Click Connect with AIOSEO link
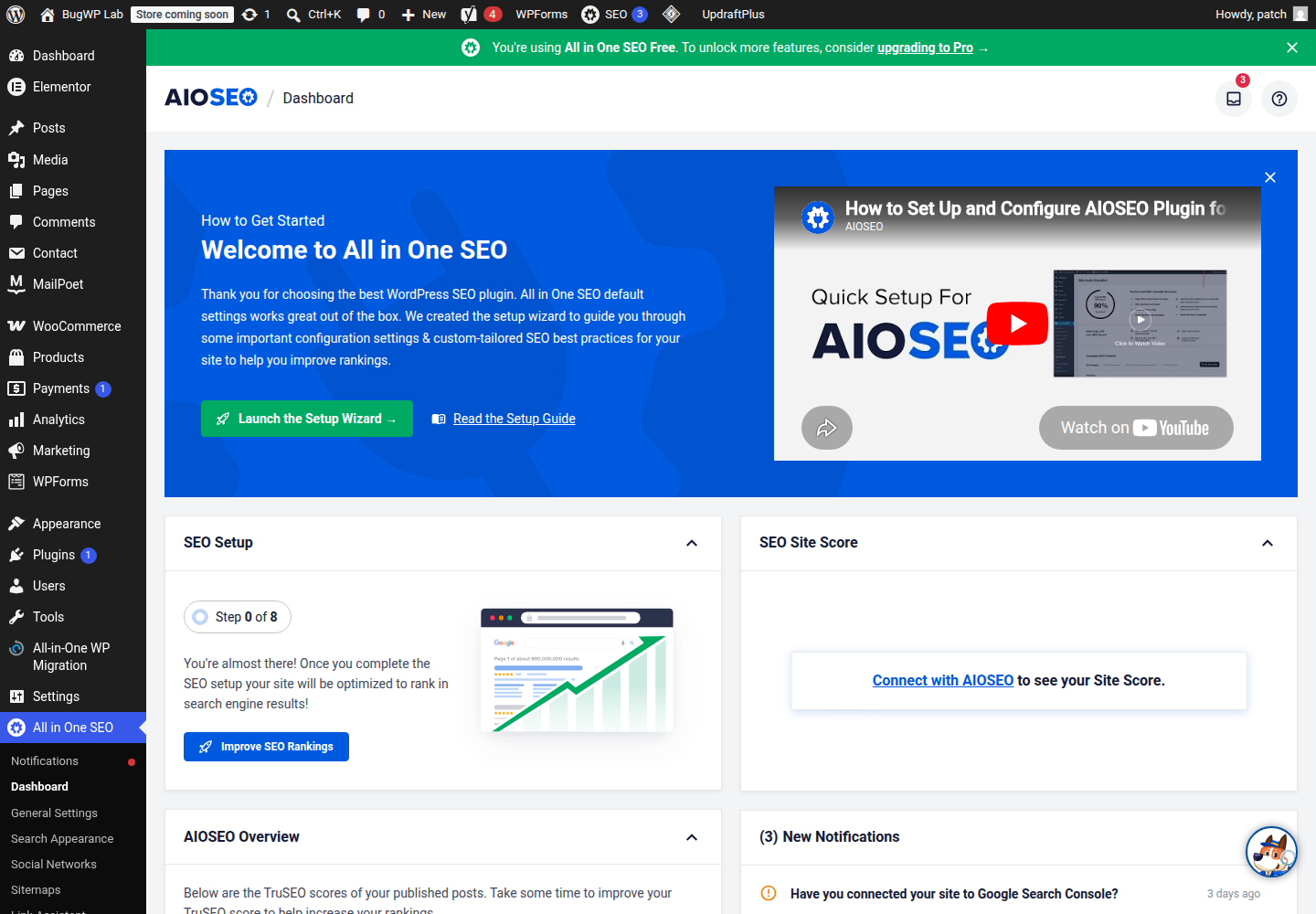 tap(943, 680)
